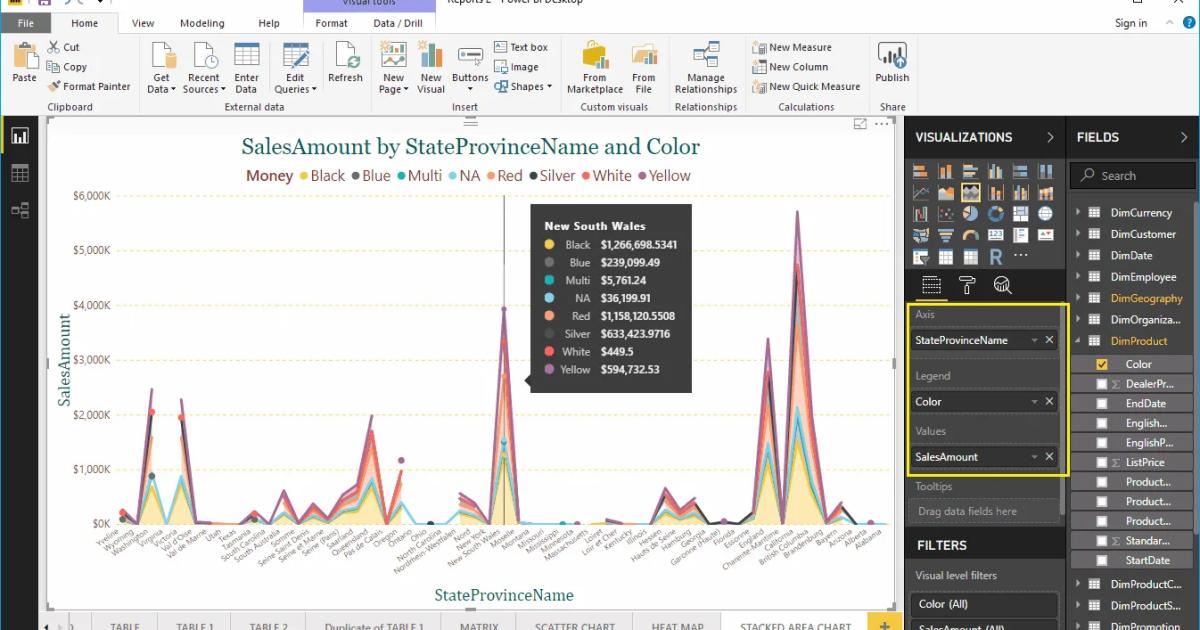Select the matrix visualization icon
The image size is (1200, 630).
pos(971,255)
